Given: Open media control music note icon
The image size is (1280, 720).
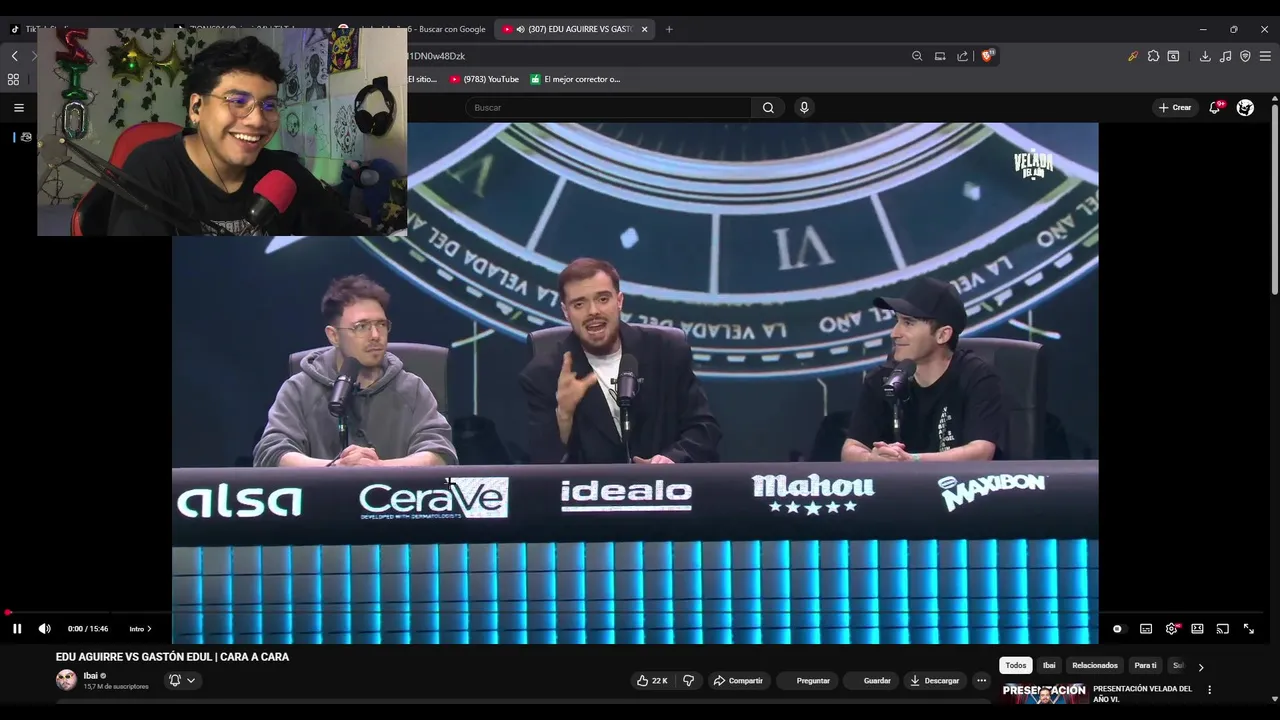Looking at the screenshot, I should pyautogui.click(x=1225, y=56).
